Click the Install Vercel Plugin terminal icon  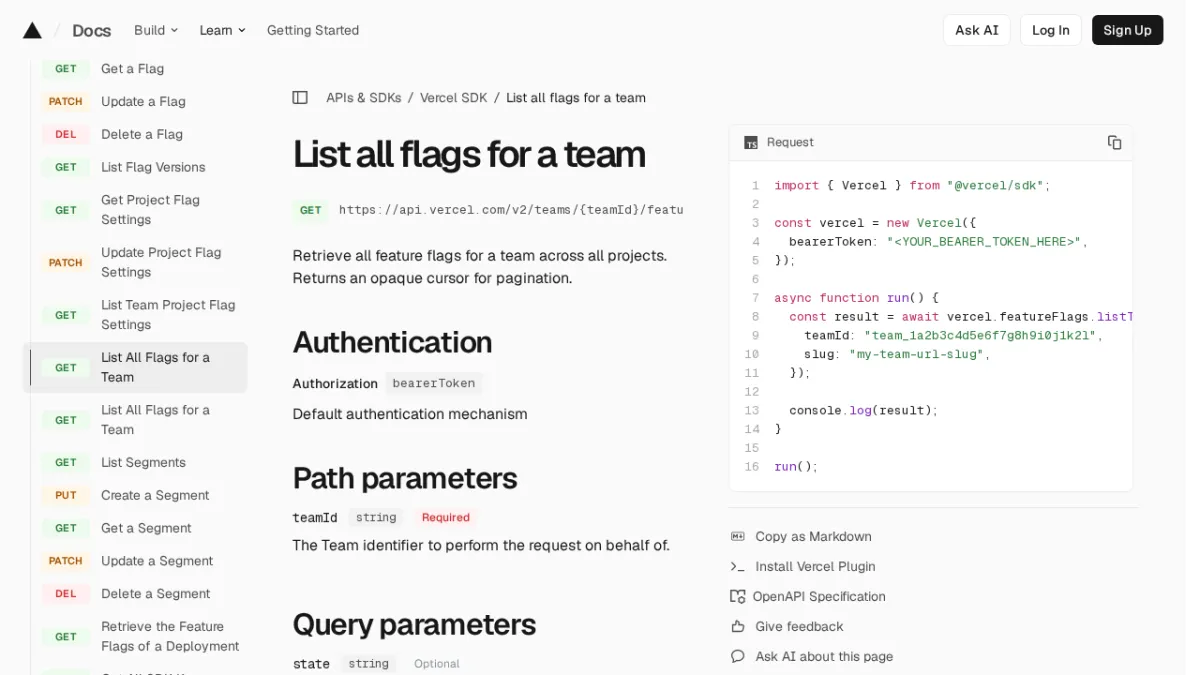[738, 567]
